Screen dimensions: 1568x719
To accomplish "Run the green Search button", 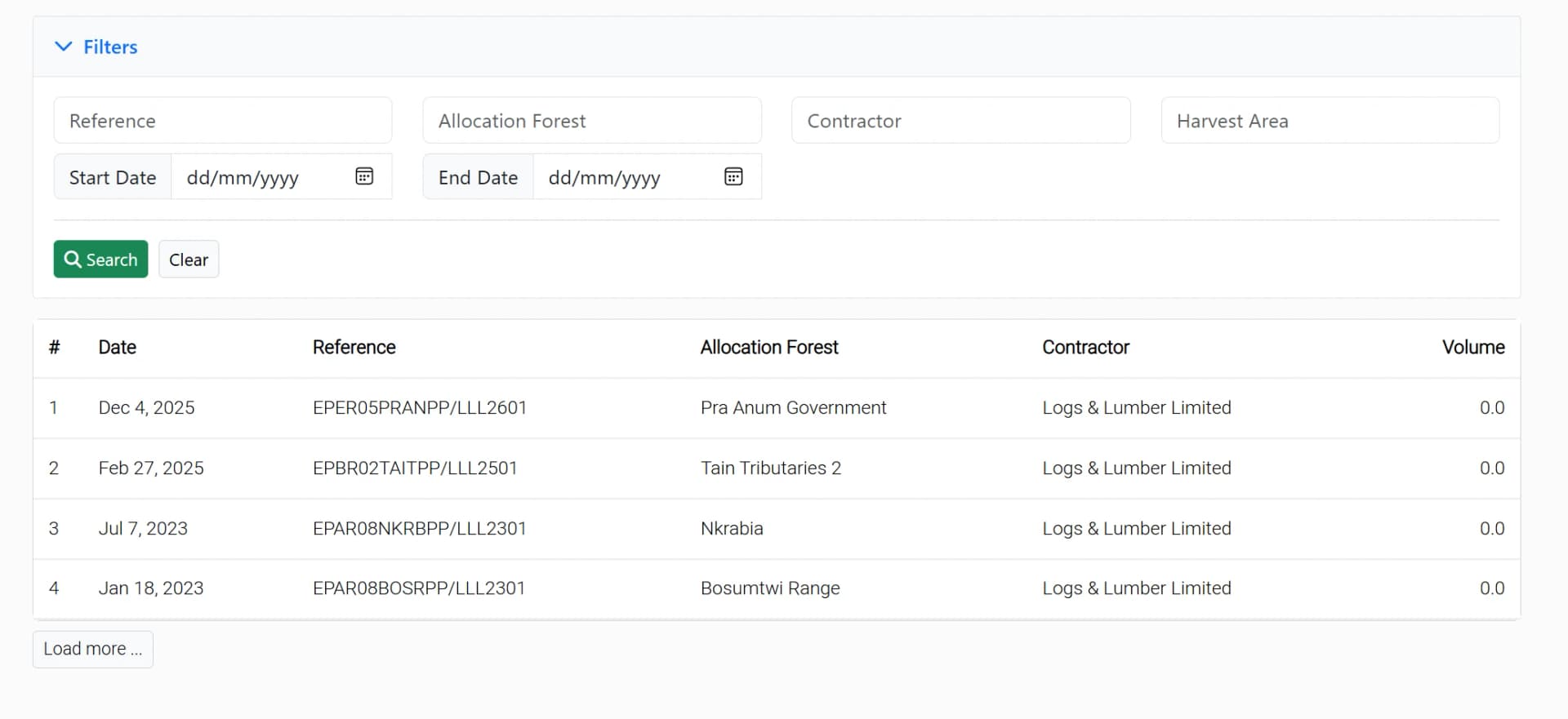I will click(x=101, y=260).
